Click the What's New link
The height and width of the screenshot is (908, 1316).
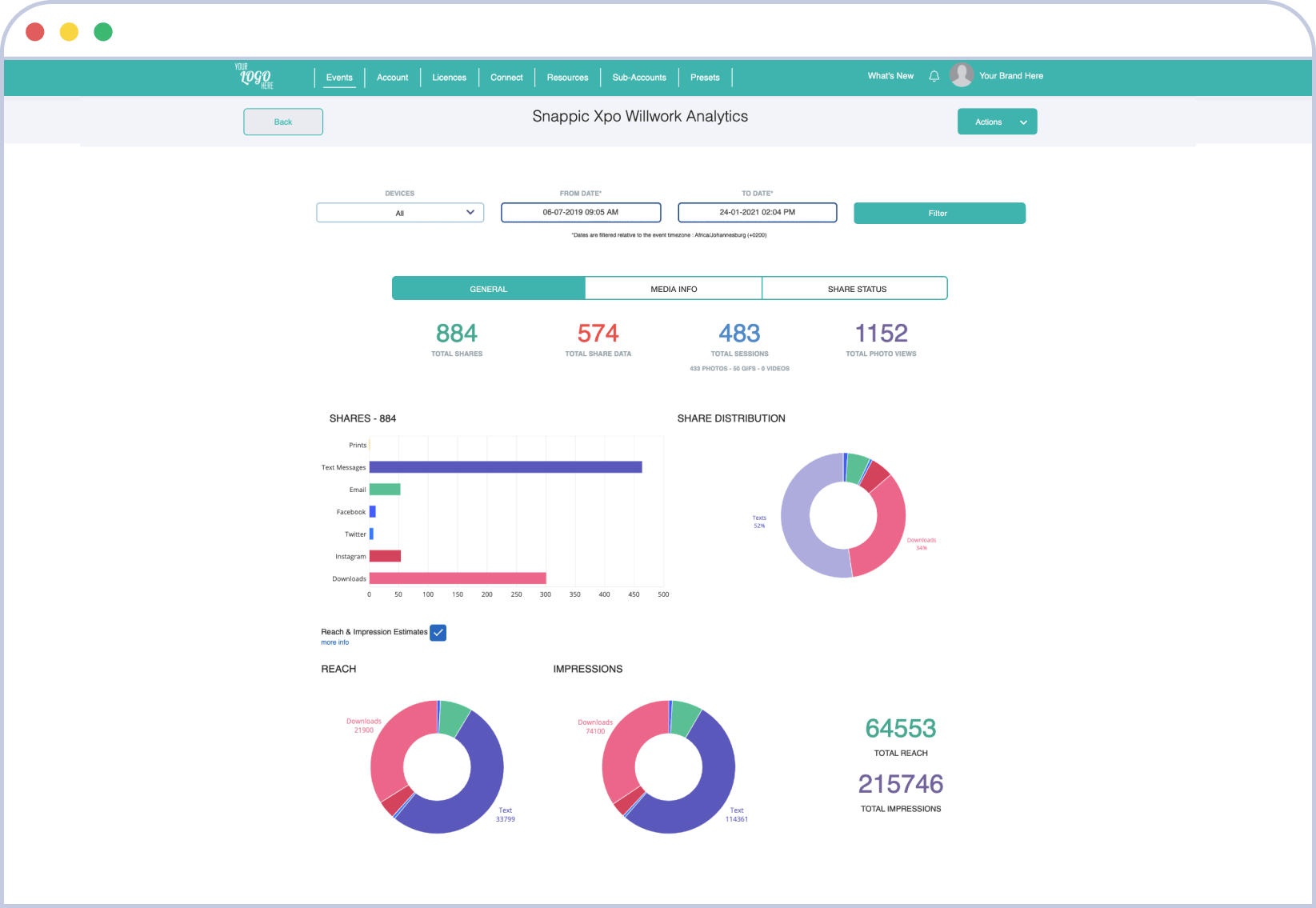(x=890, y=76)
